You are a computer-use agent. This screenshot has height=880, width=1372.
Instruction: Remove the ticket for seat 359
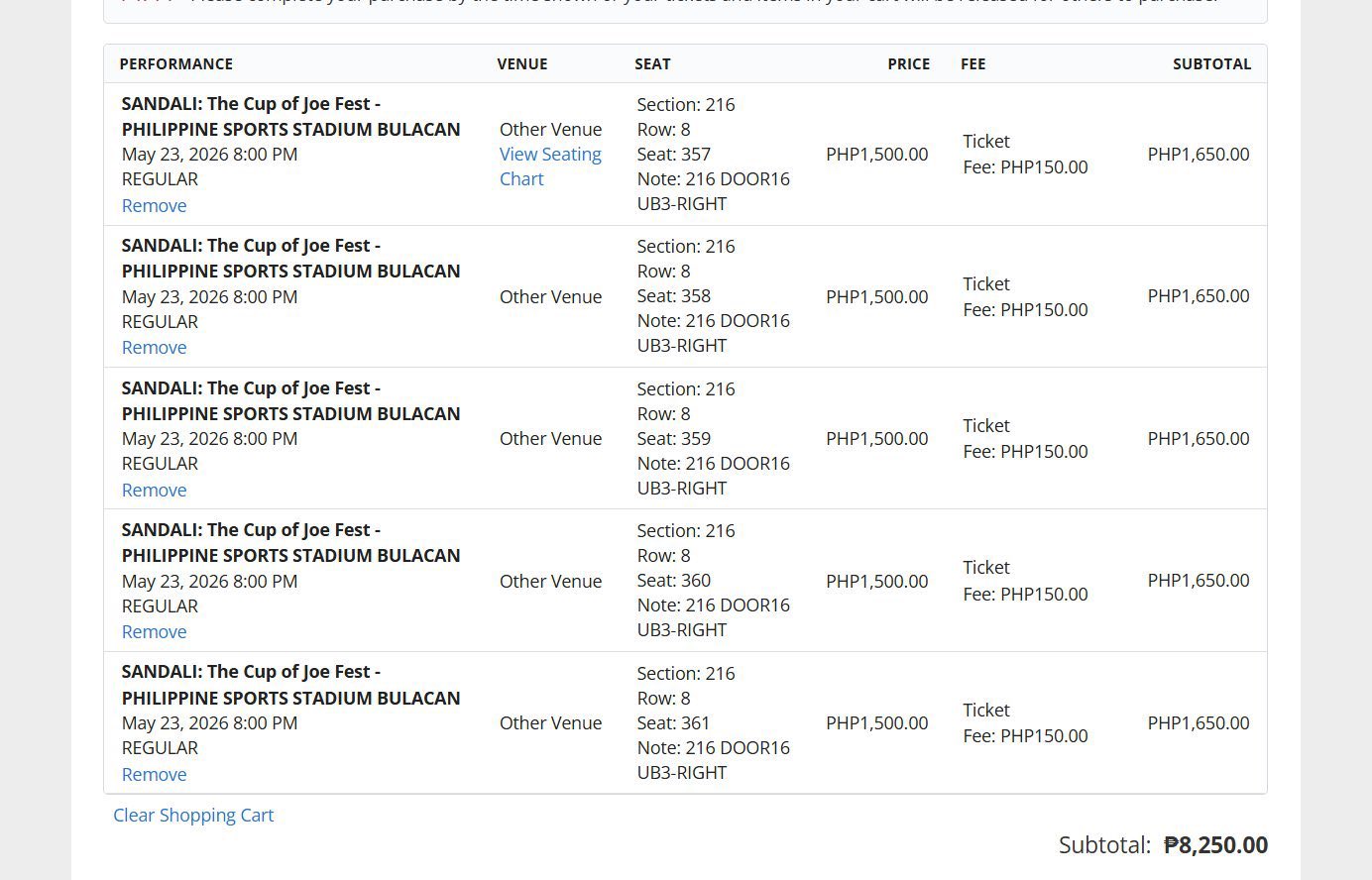tap(154, 490)
